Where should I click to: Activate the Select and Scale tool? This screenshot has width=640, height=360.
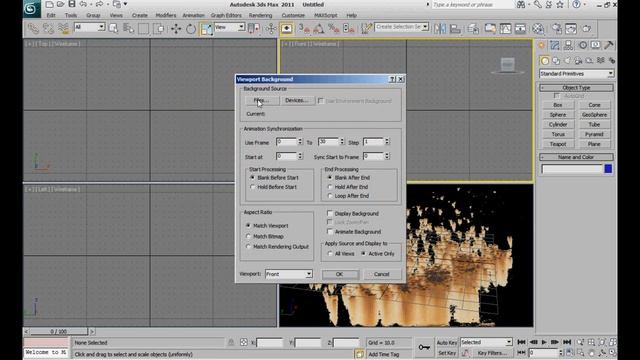[207, 29]
